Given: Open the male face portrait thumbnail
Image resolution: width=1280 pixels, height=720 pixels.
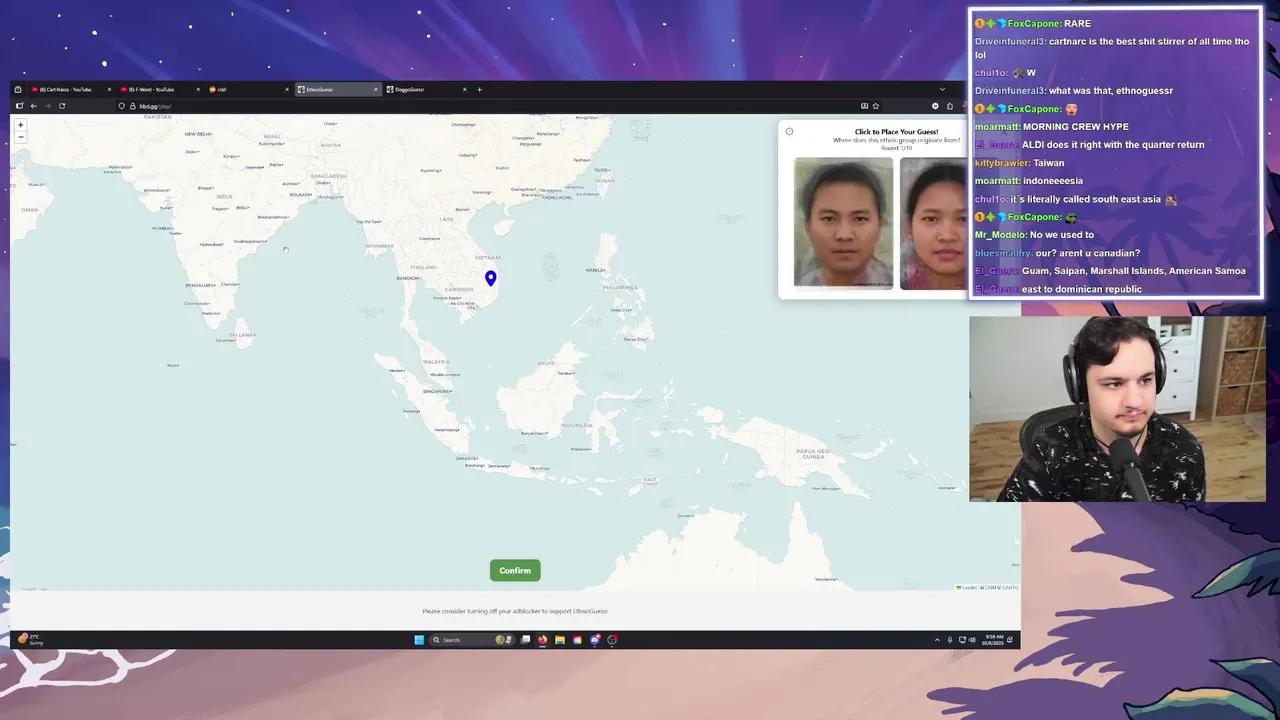Looking at the screenshot, I should (843, 222).
